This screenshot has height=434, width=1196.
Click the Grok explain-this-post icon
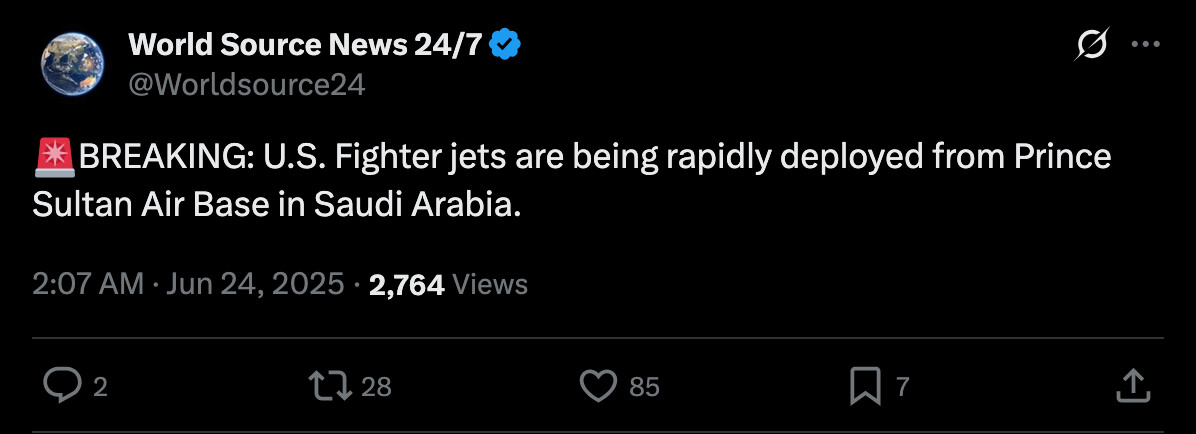click(1091, 44)
